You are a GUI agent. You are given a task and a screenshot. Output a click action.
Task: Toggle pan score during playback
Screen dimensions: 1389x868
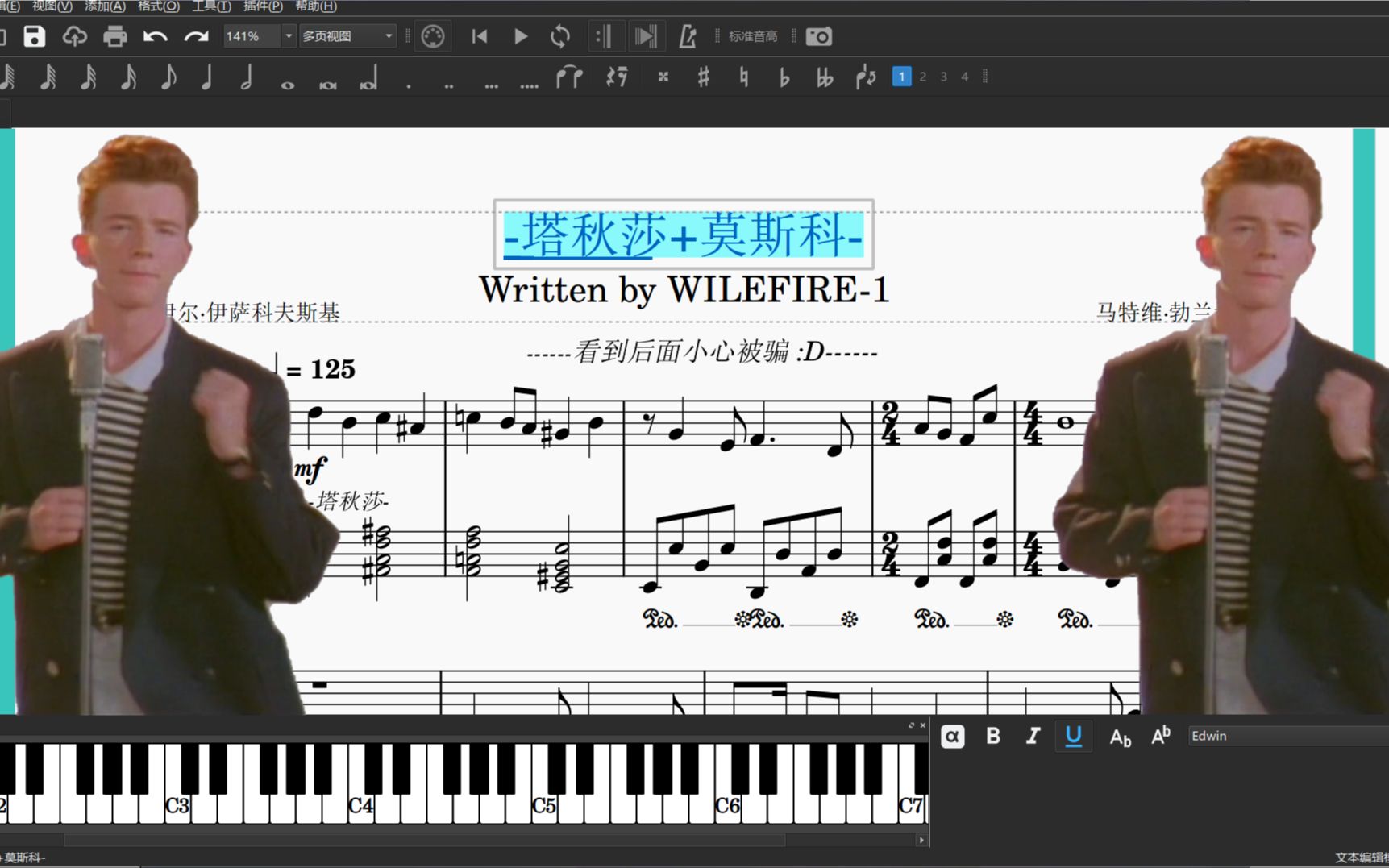click(x=646, y=36)
